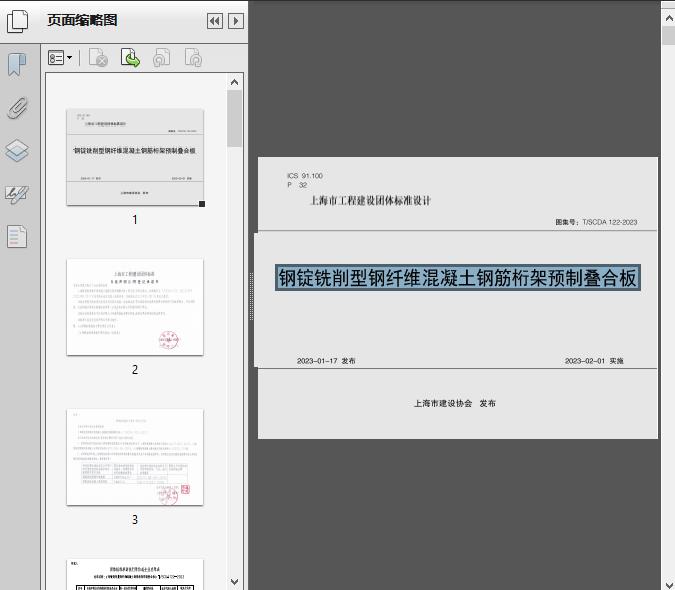This screenshot has height=590, width=675.
Task: Click the '上海市建设协会 发布' text
Action: pos(455,403)
